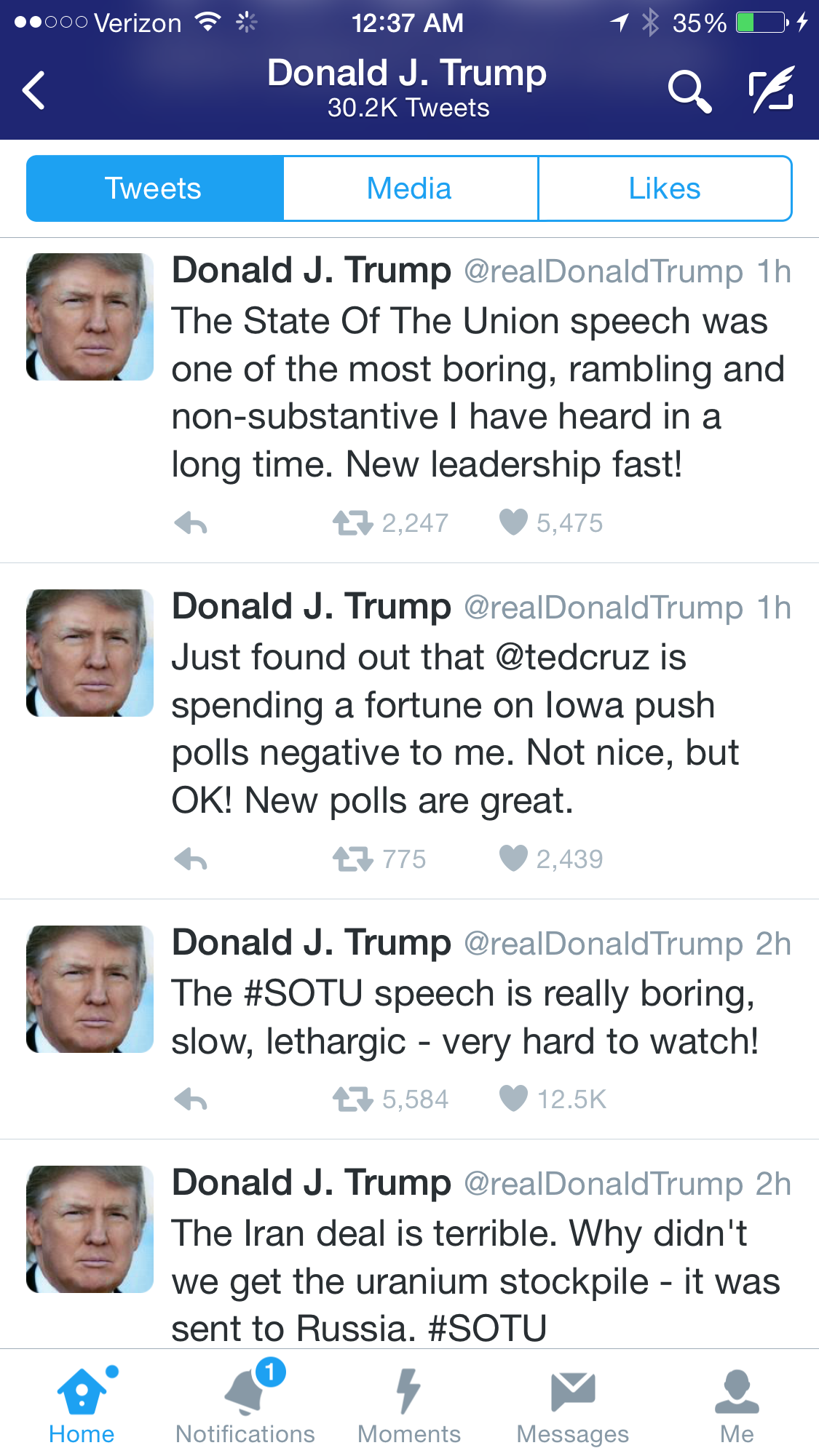Open search with the magnifier icon
The height and width of the screenshot is (1456, 819).
688,92
